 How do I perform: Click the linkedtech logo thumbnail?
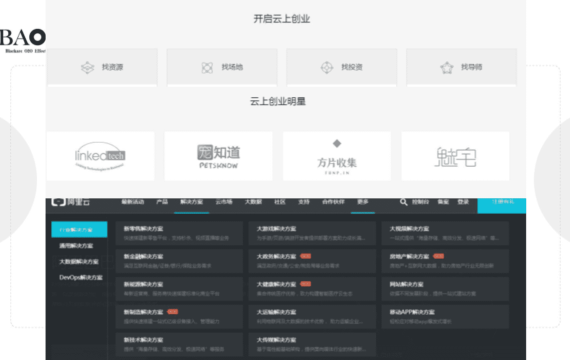pos(100,156)
